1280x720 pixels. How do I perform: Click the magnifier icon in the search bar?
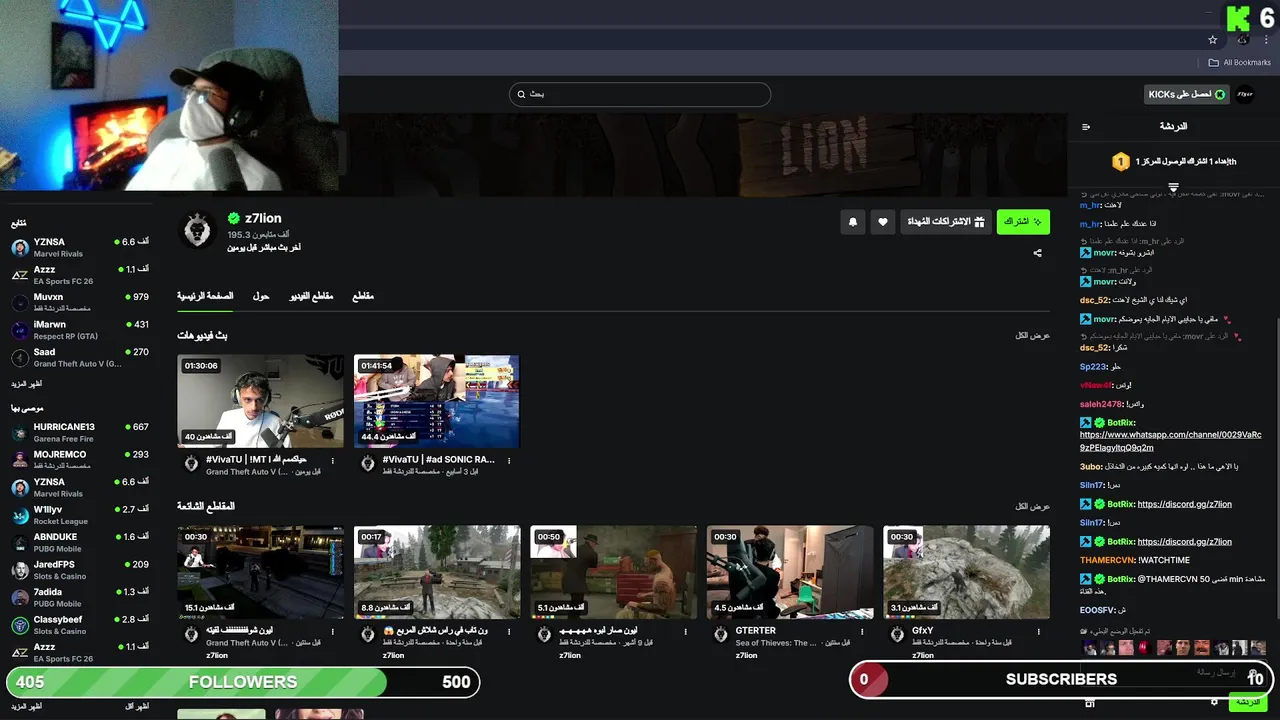point(521,94)
